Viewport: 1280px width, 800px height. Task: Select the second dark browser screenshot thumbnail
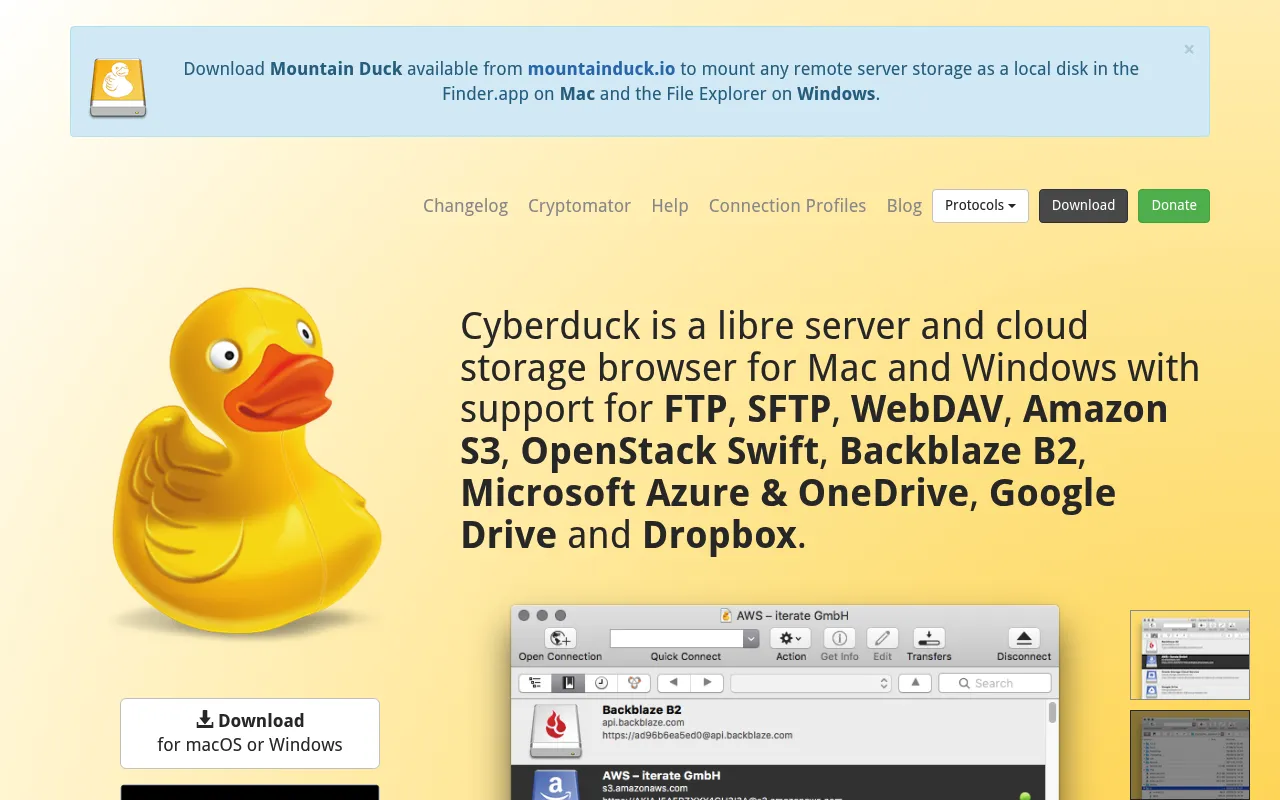pyautogui.click(x=1190, y=755)
